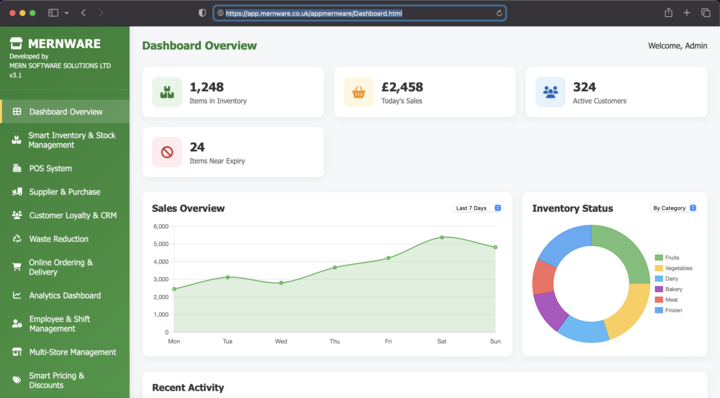Viewport: 720px width, 398px height.
Task: Toggle Frozen legend entry in chart
Action: pos(668,310)
